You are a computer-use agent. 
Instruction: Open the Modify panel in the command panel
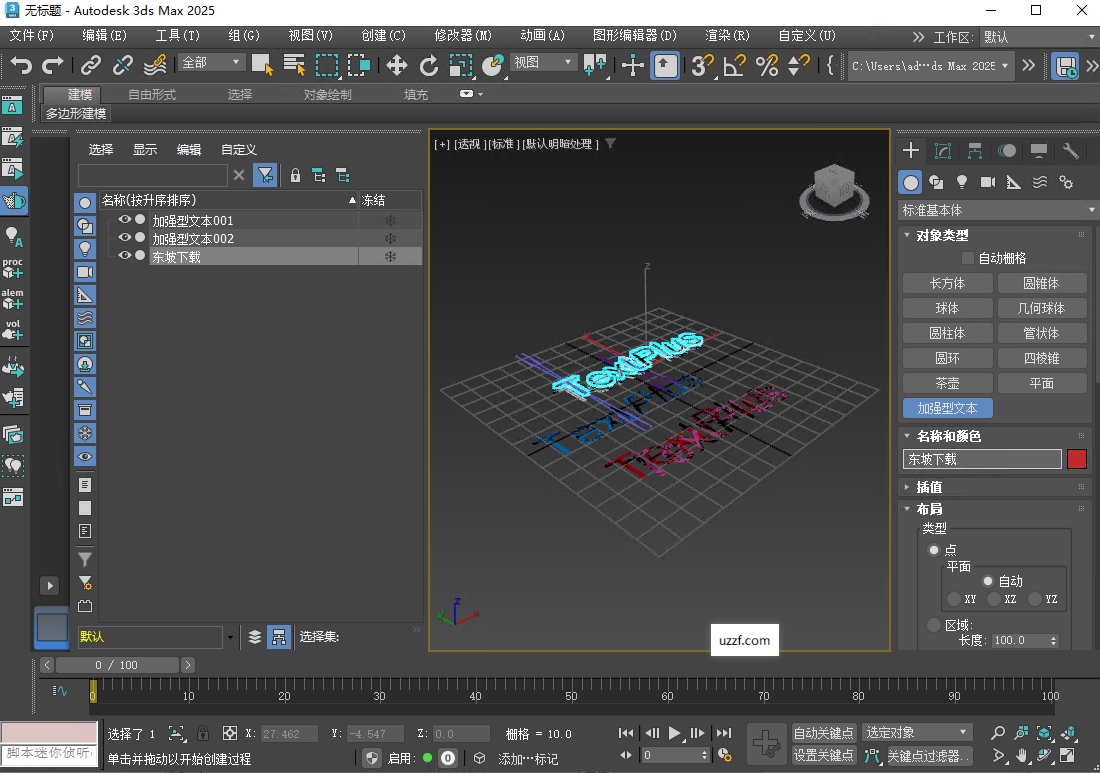[943, 150]
